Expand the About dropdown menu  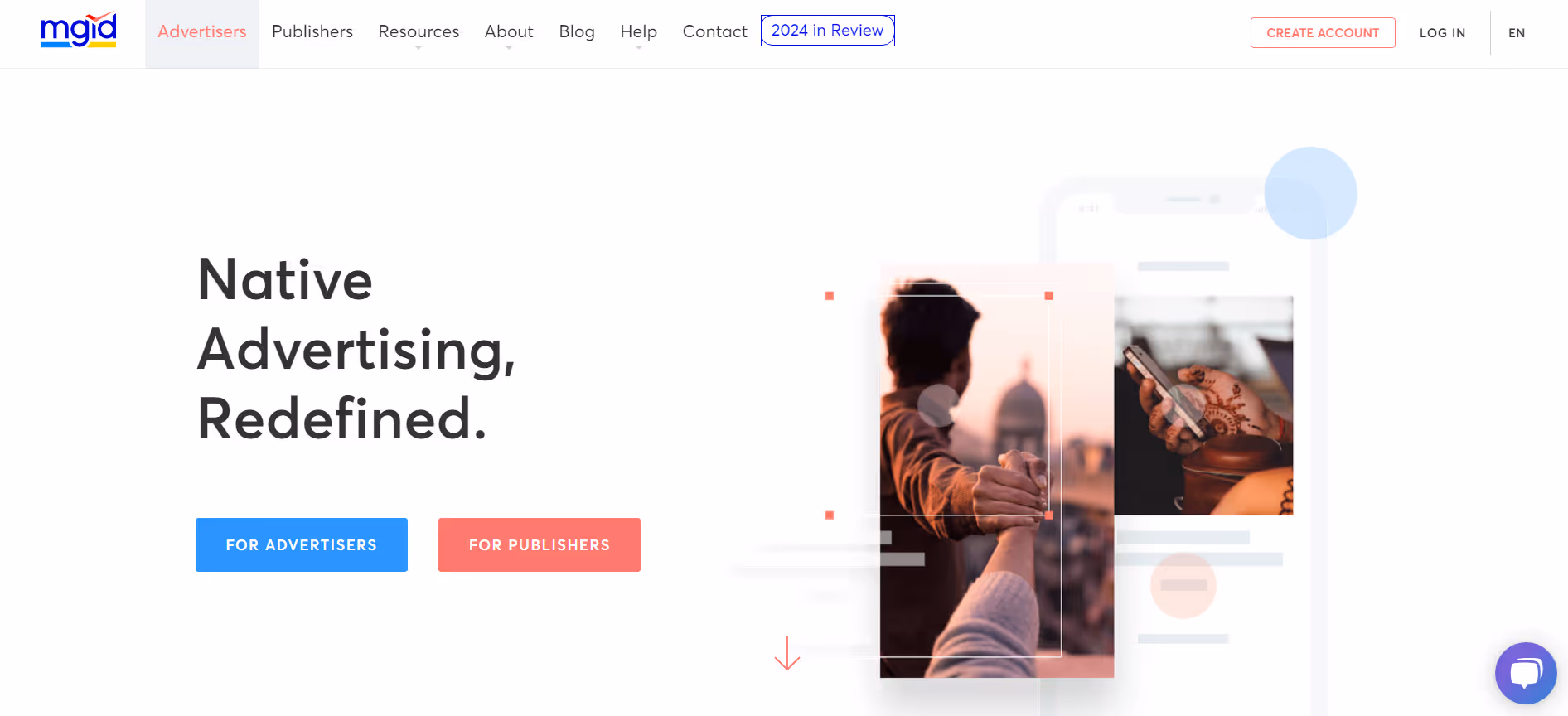coord(509,32)
